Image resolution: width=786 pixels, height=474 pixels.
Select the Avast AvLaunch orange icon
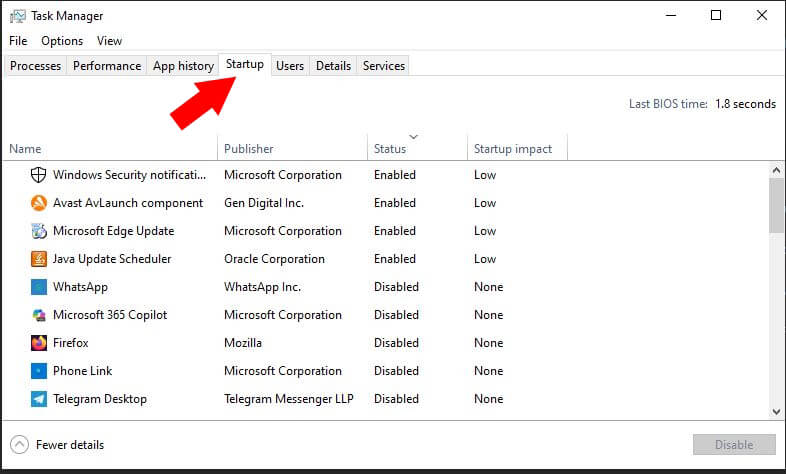tap(39, 203)
